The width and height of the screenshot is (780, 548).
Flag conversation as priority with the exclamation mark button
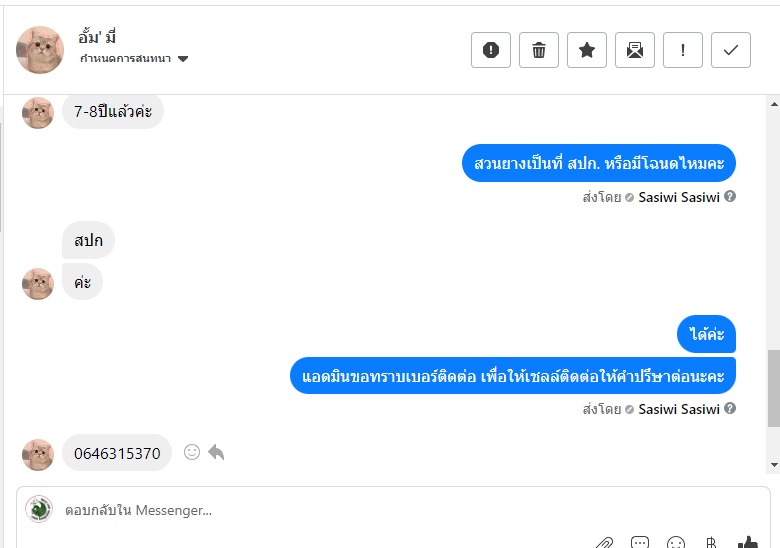click(x=683, y=50)
